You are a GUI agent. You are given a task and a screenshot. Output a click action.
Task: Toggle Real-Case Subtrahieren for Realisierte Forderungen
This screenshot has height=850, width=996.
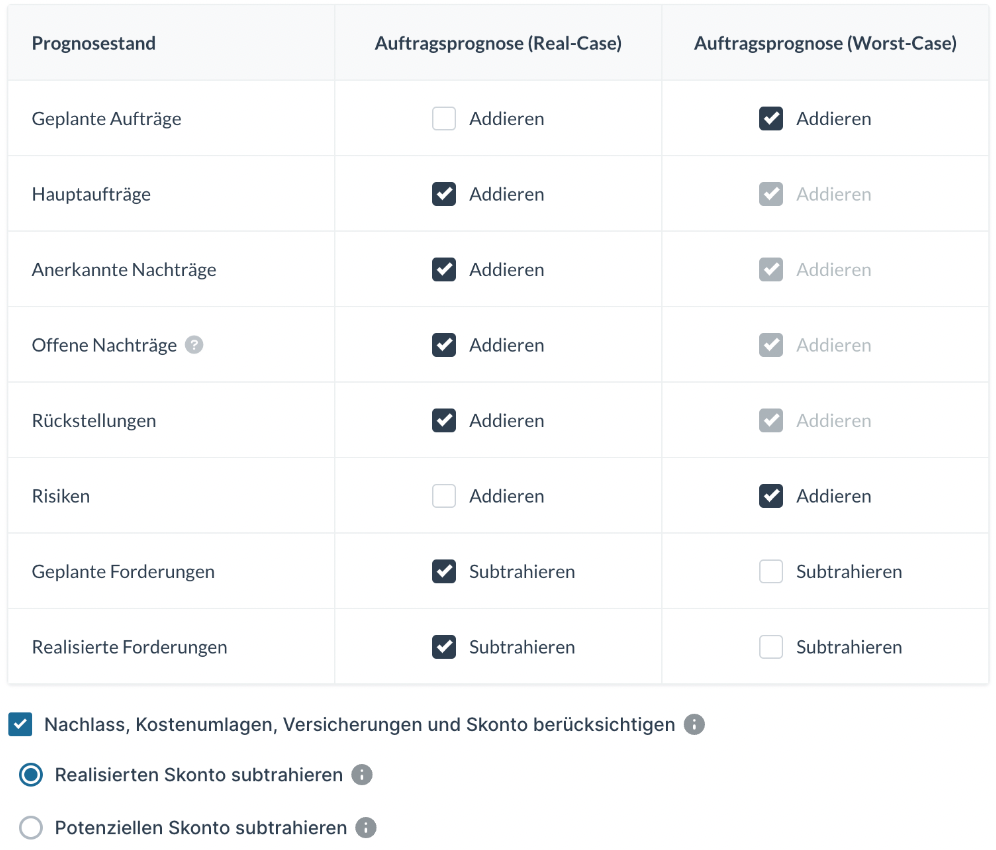pos(444,647)
